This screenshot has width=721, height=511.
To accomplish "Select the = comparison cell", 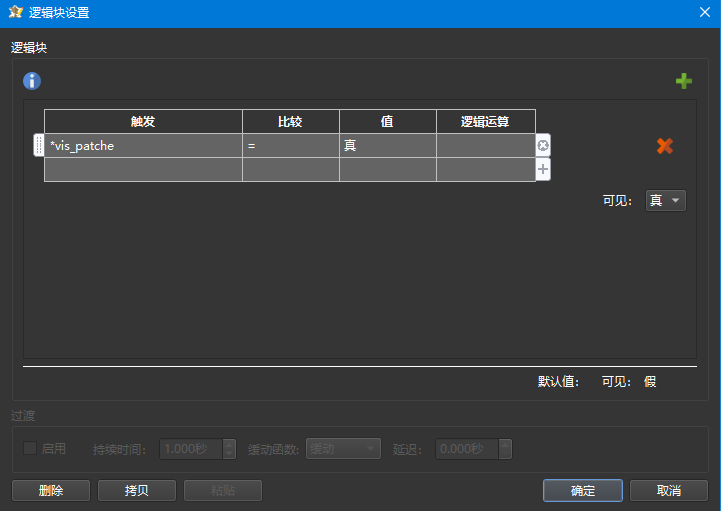I will [x=291, y=146].
